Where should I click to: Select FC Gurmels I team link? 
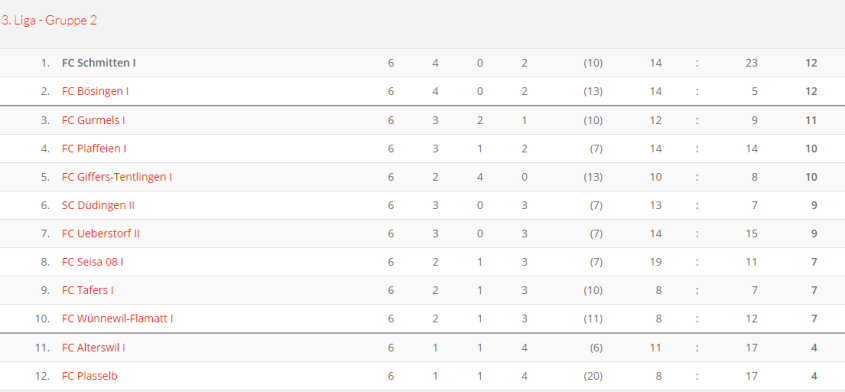click(94, 120)
